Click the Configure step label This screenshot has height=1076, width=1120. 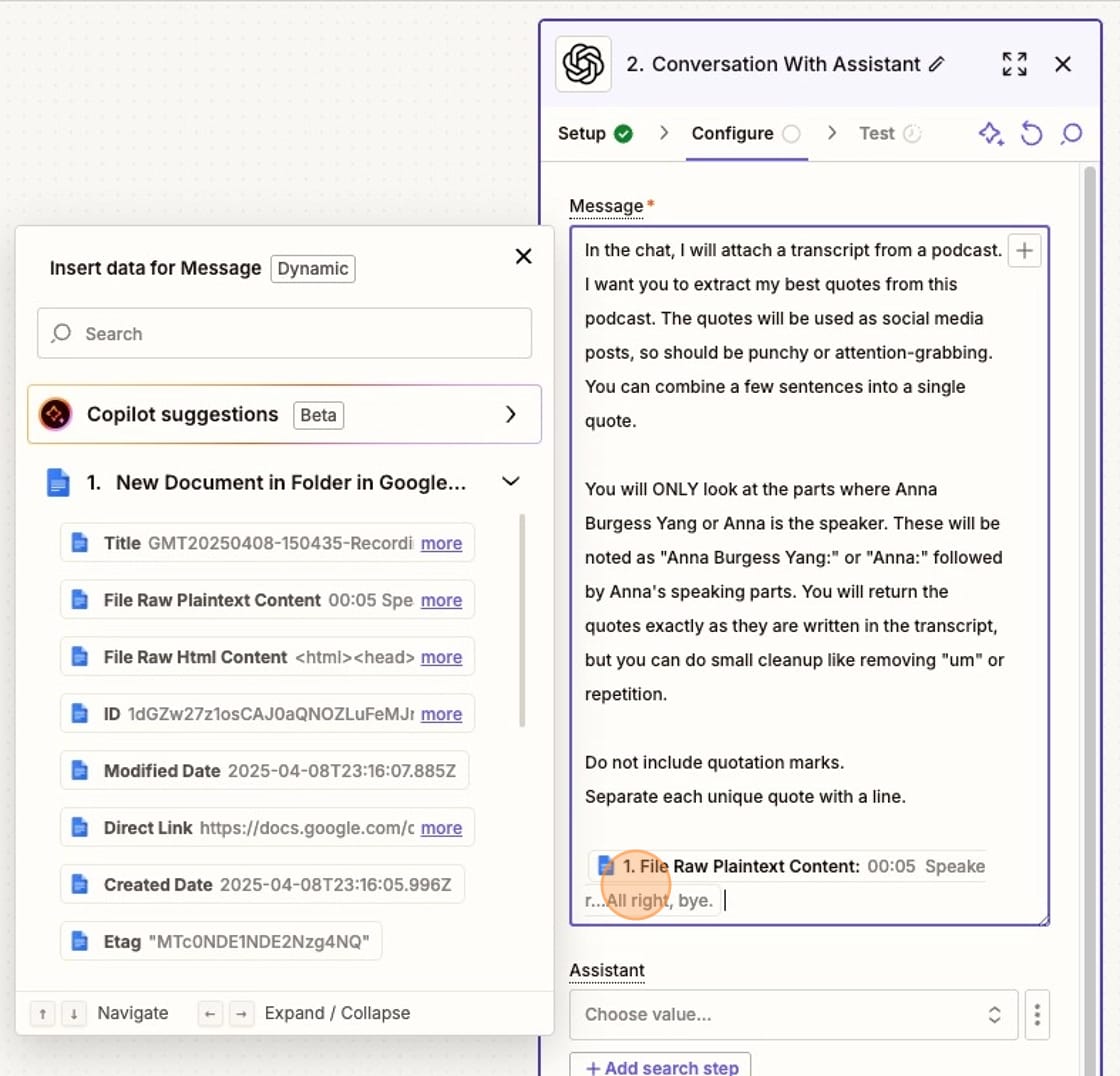732,133
